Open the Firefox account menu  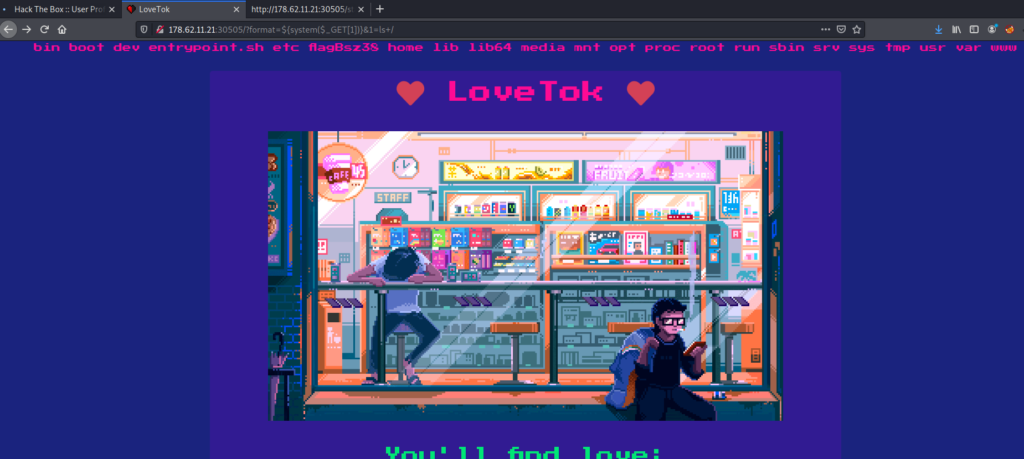click(993, 29)
